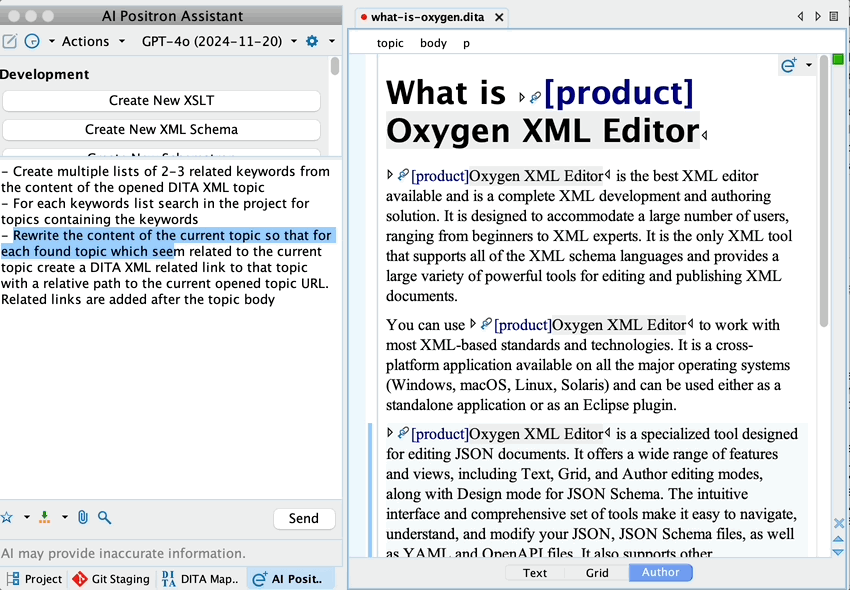This screenshot has height=590, width=850.
Task: Switch to the Git Staging tab
Action: tap(111, 578)
